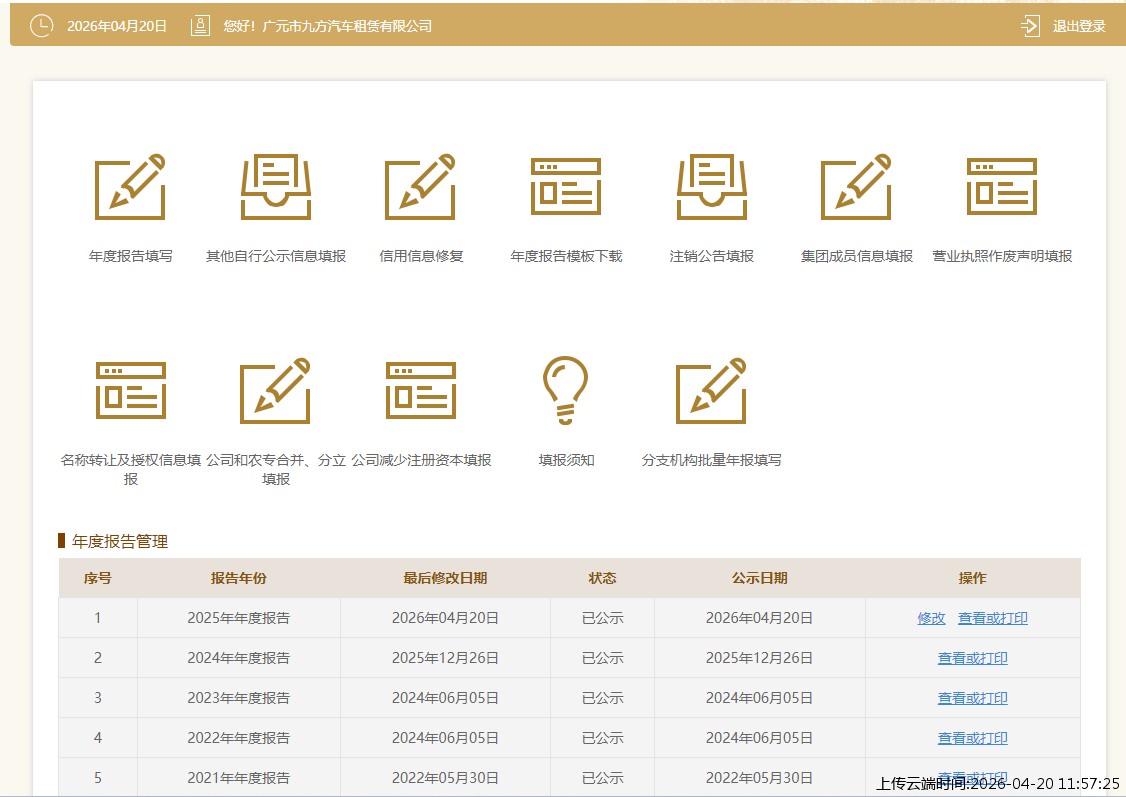Open 营业执照作废声明填报 icon
Screen dimensions: 1126x797
point(1001,187)
